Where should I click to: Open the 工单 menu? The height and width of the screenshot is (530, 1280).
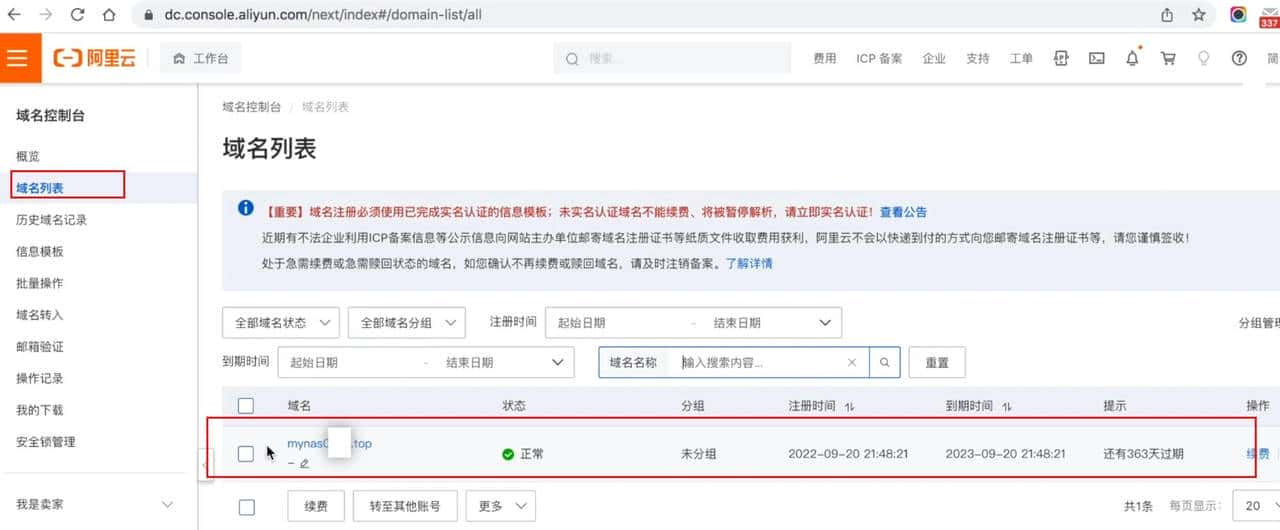[1021, 59]
